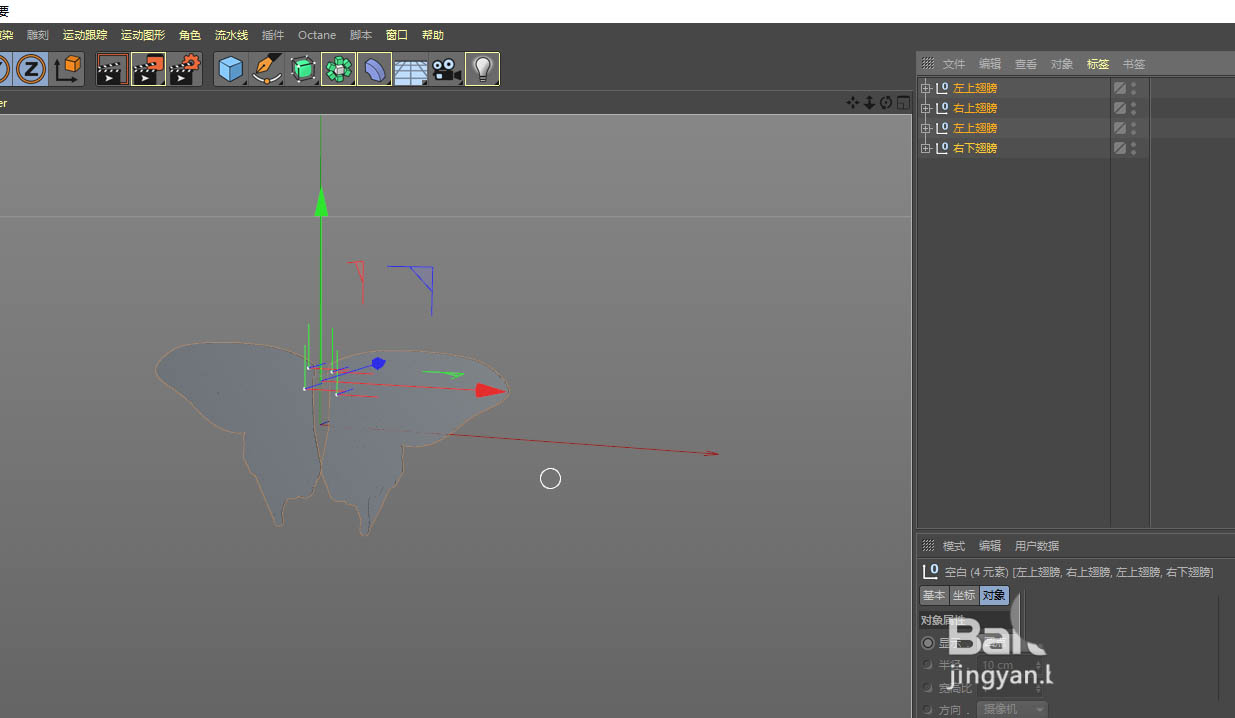Open the 运动图形 menu

143,35
